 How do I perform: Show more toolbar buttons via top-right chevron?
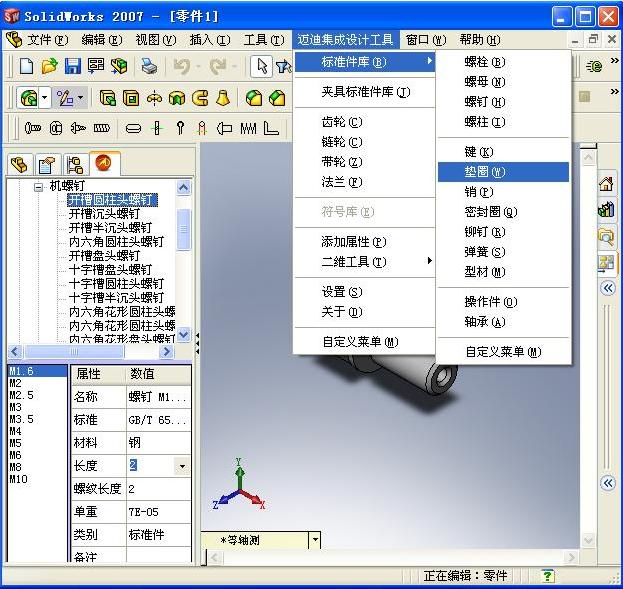pyautogui.click(x=615, y=61)
